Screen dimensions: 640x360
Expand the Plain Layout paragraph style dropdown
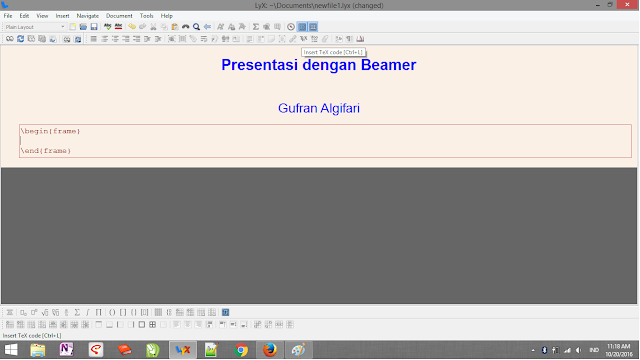point(35,27)
